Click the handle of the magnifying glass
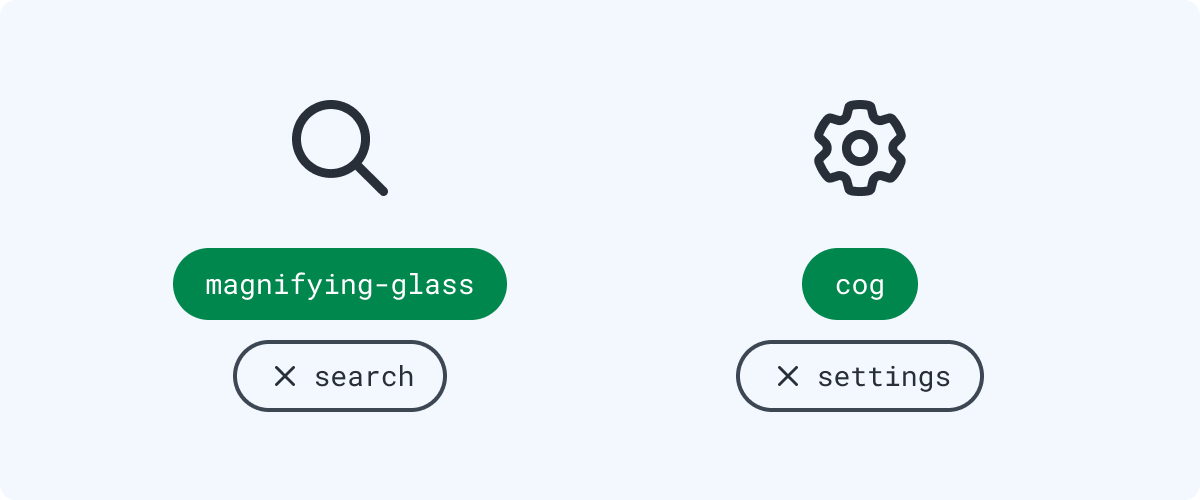The height and width of the screenshot is (500, 1200). (x=370, y=178)
